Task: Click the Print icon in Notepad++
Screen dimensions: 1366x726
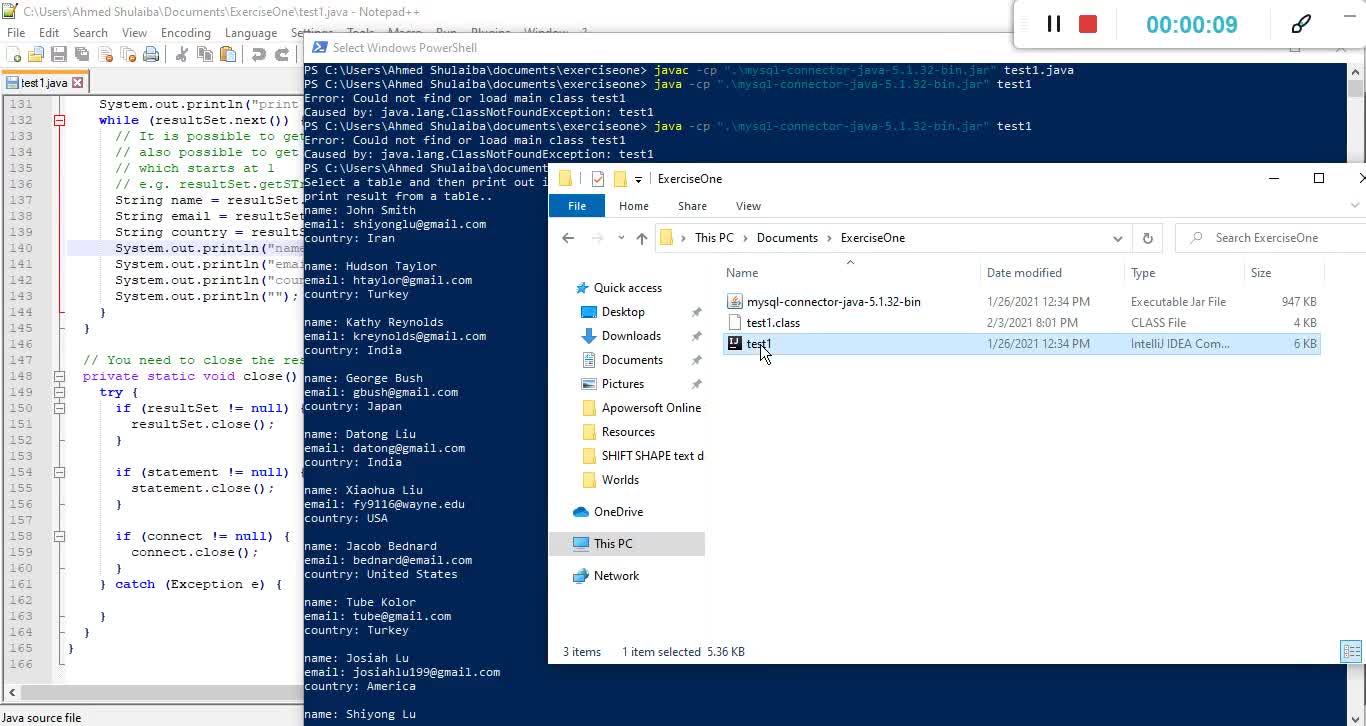Action: [150, 54]
